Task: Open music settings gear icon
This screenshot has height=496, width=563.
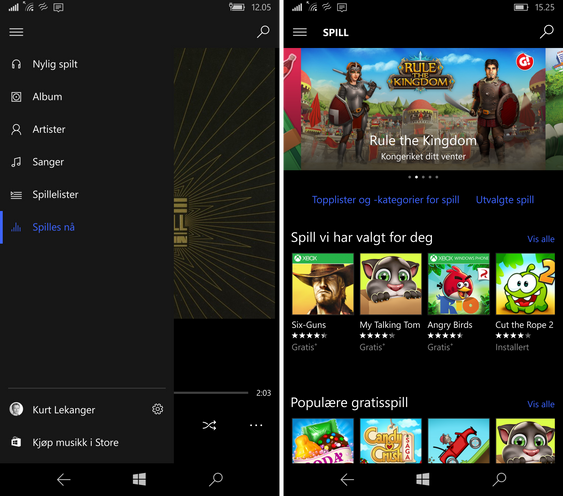Action: [157, 409]
